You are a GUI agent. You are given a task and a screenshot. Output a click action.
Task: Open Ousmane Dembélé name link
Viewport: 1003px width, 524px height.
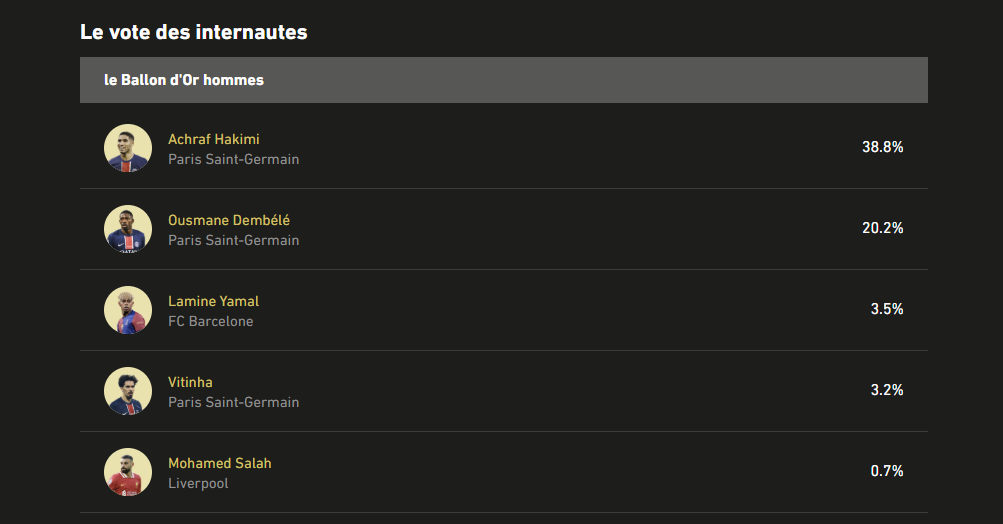click(229, 220)
